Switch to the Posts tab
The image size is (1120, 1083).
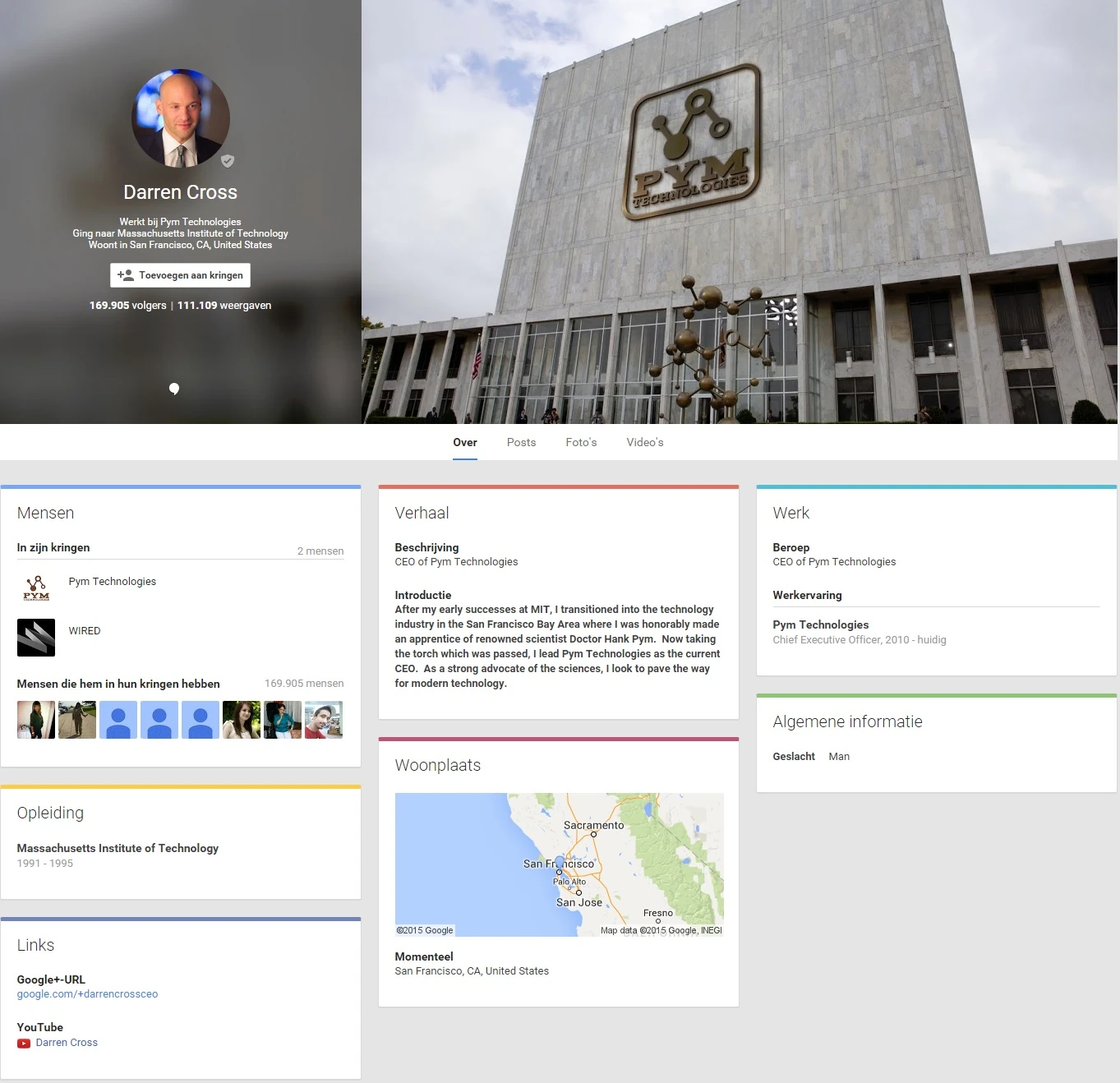pyautogui.click(x=522, y=442)
